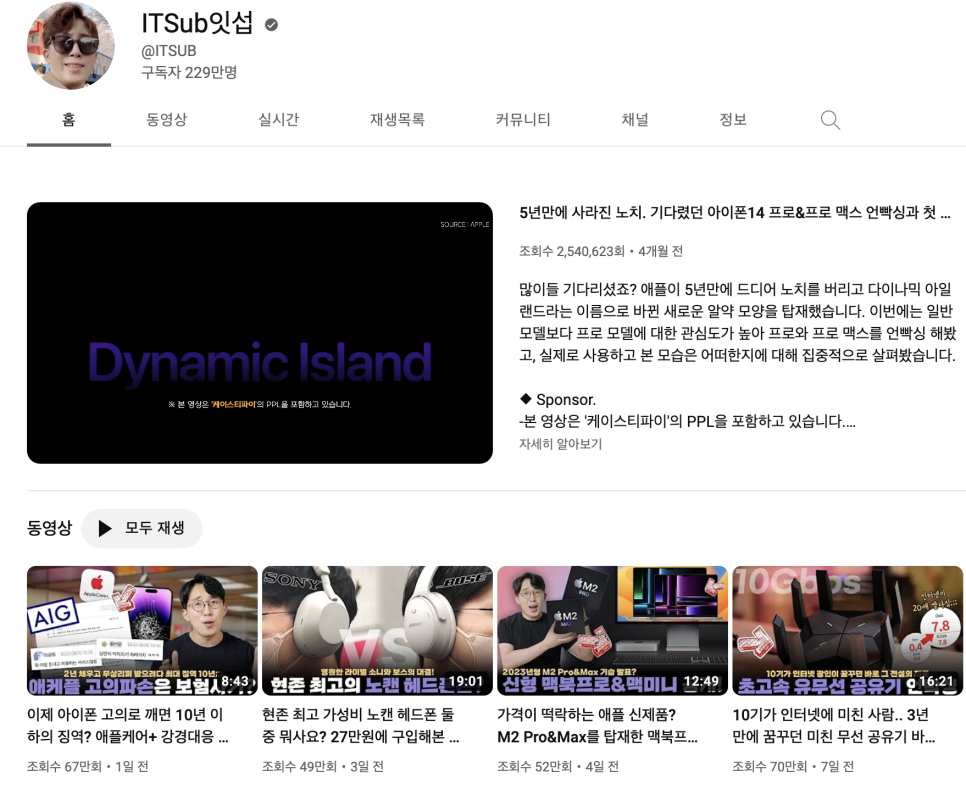The image size is (966, 800).
Task: Click '조회수 67만회 • 1일 전' text
Action: point(87,767)
